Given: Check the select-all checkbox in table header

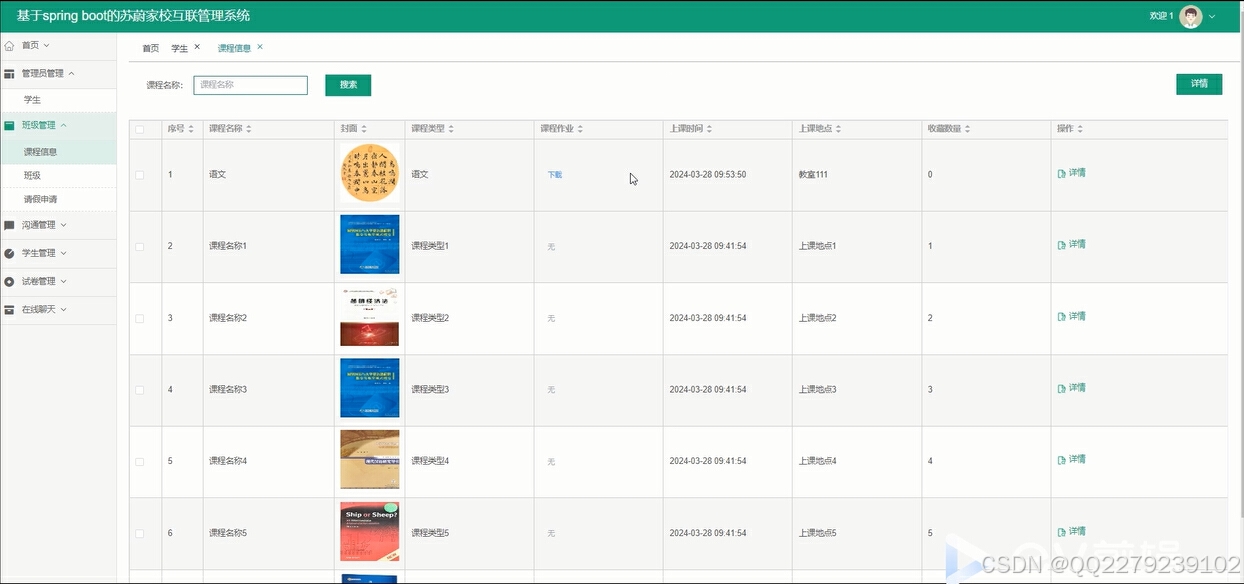Looking at the screenshot, I should (138, 128).
